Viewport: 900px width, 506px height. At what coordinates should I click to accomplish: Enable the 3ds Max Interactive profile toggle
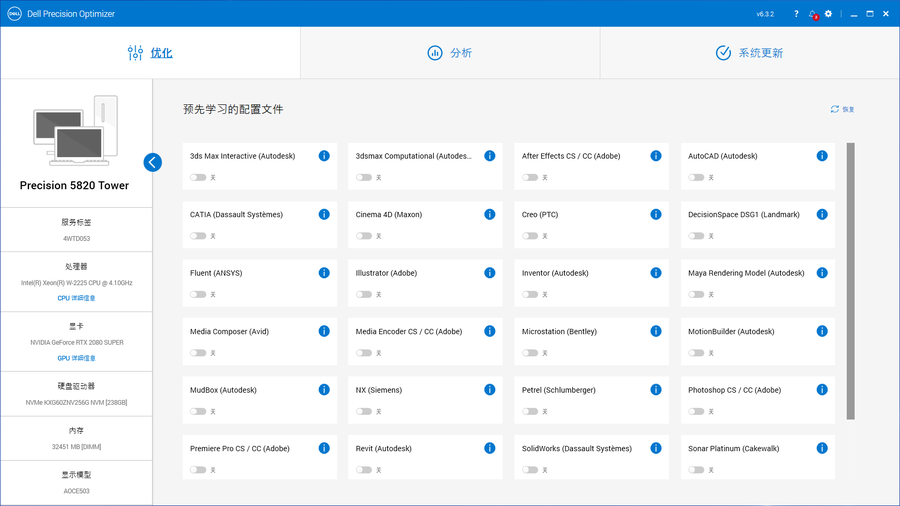click(198, 177)
